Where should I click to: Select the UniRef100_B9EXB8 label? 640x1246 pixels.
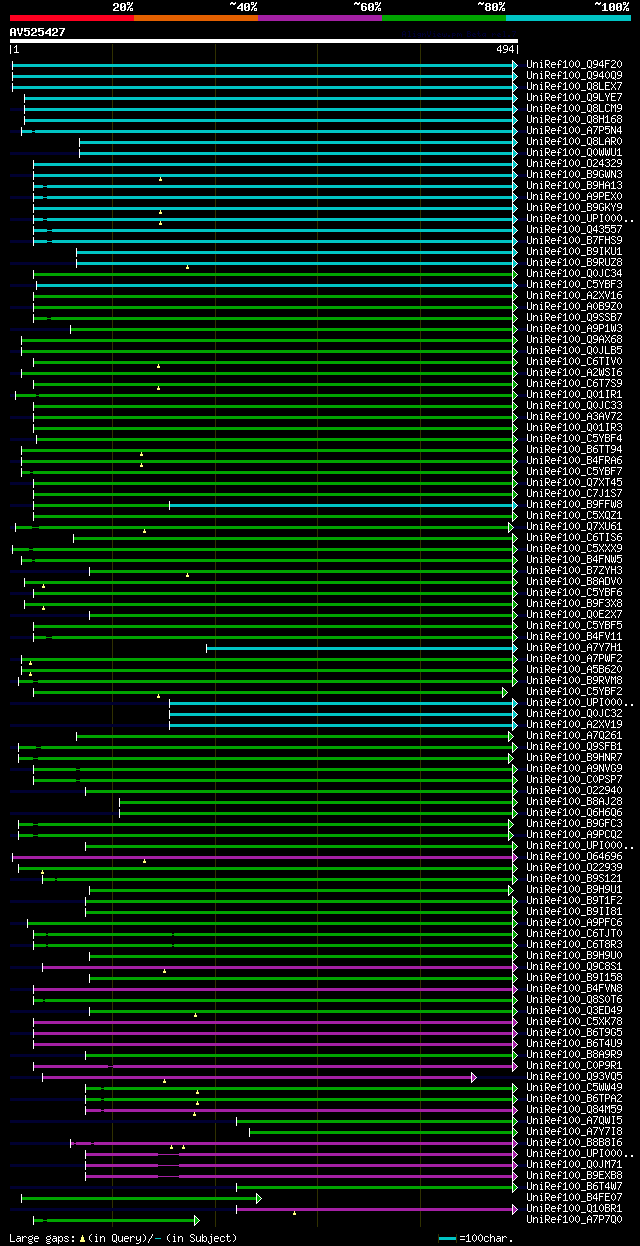(x=574, y=1175)
